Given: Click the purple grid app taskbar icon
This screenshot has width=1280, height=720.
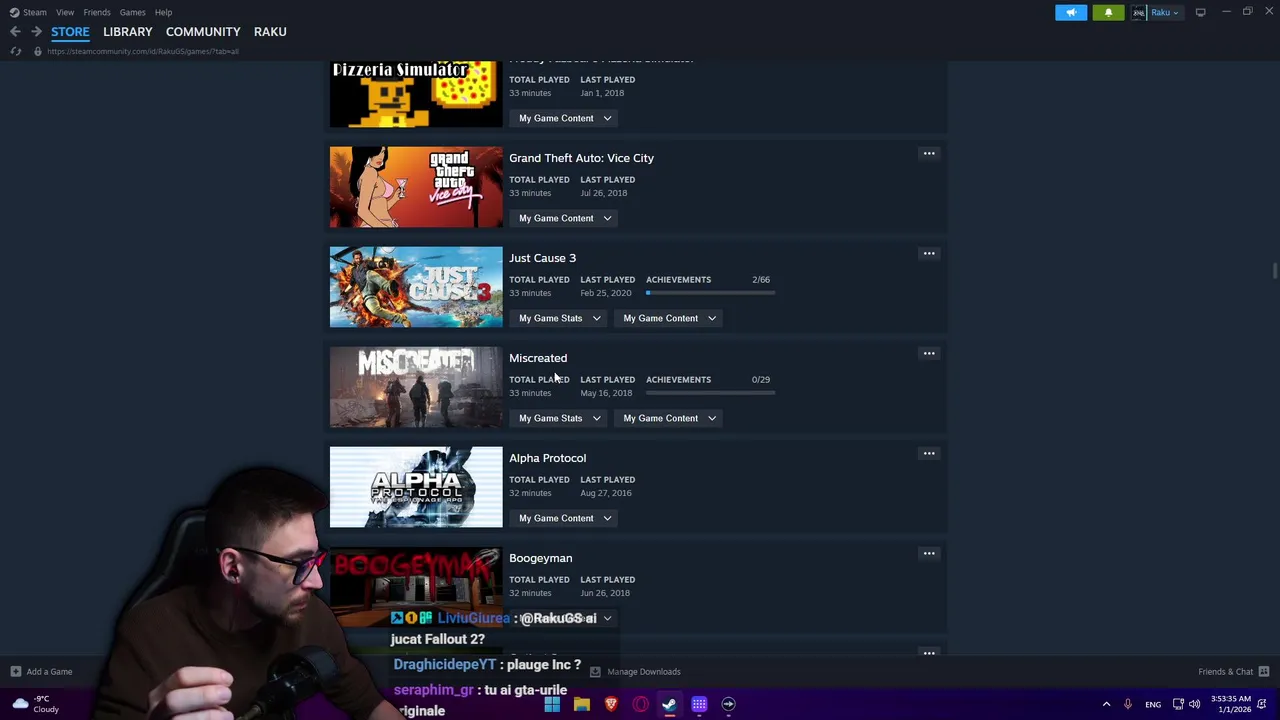Looking at the screenshot, I should [x=699, y=704].
